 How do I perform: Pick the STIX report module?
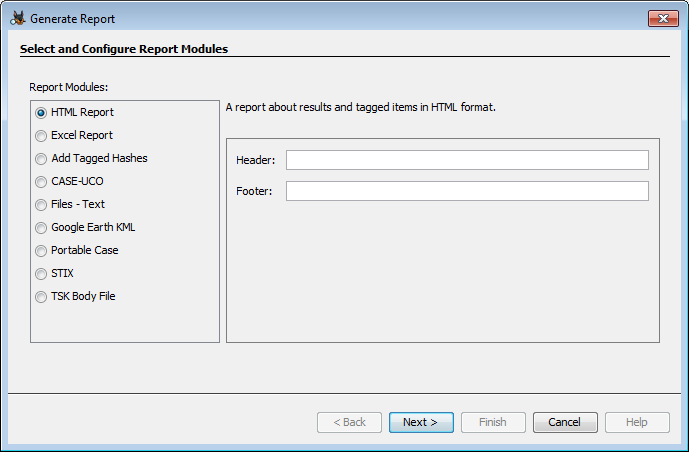(41, 273)
